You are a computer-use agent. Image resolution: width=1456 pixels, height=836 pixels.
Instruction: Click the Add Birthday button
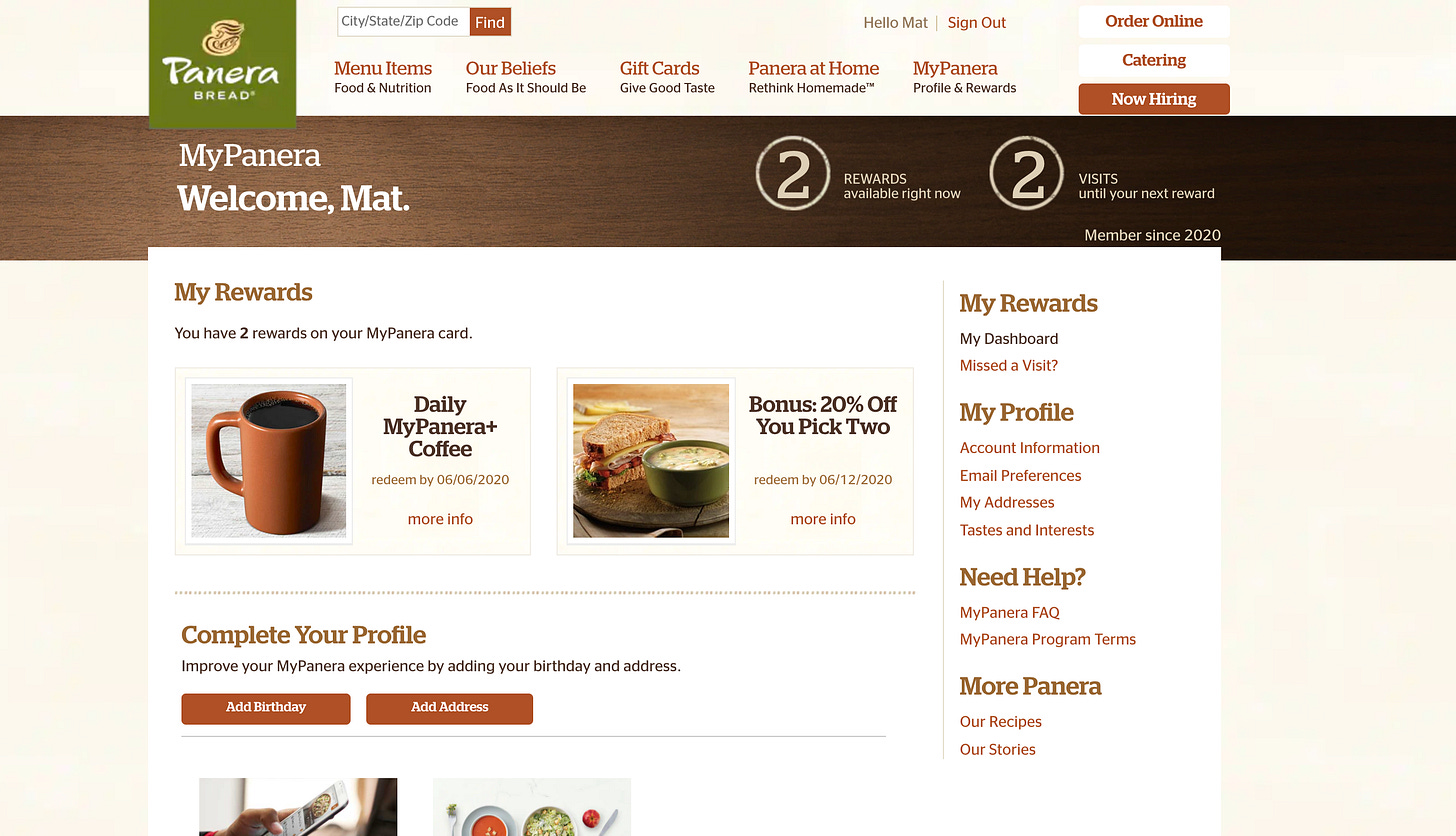click(x=266, y=708)
